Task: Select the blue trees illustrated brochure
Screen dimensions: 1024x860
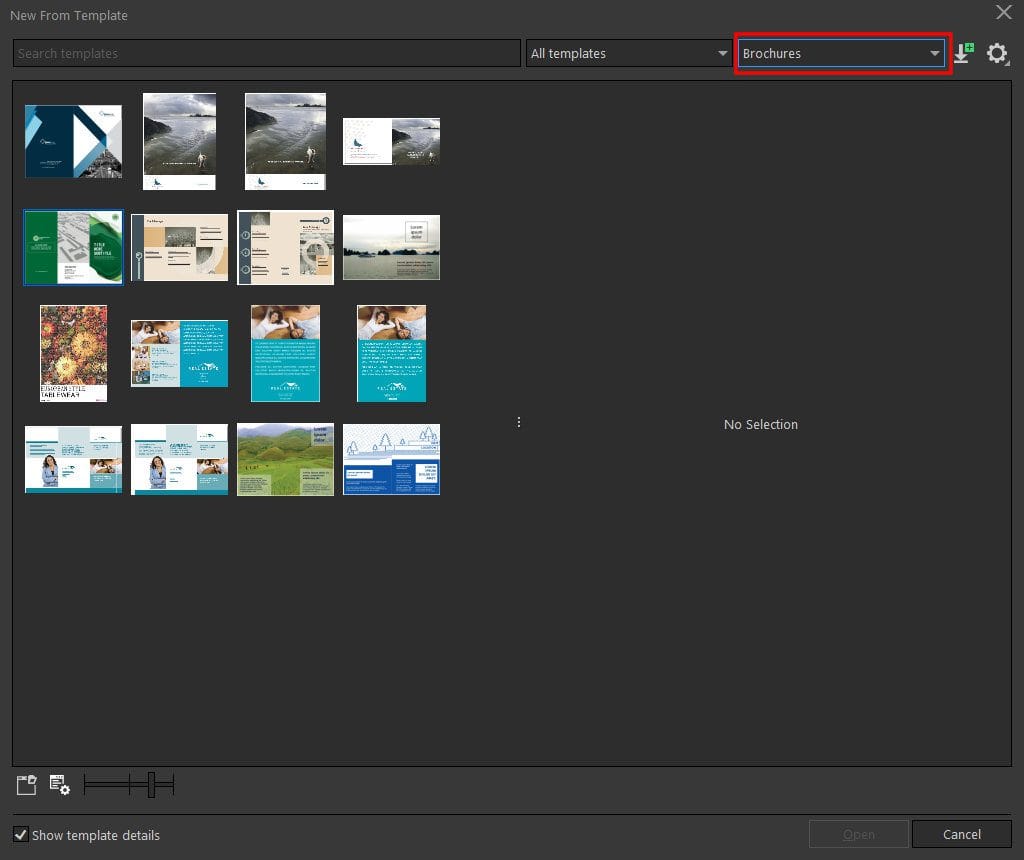Action: [391, 459]
